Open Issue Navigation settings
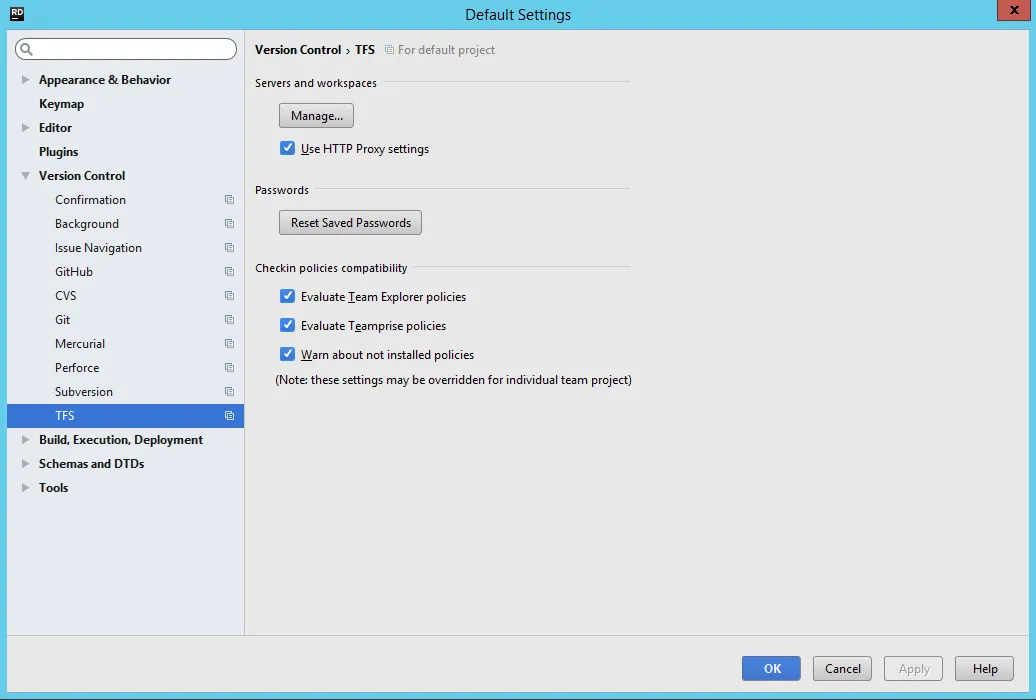The image size is (1036, 700). click(x=98, y=248)
